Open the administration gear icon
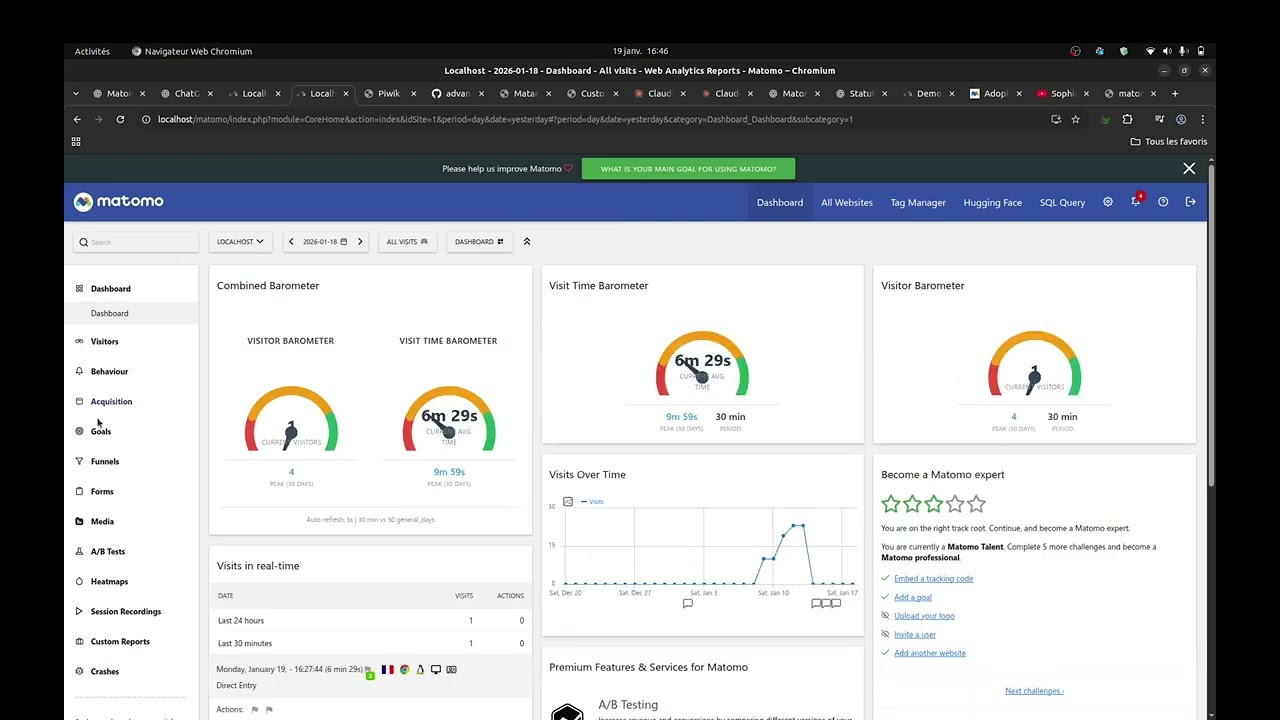 (x=1107, y=202)
